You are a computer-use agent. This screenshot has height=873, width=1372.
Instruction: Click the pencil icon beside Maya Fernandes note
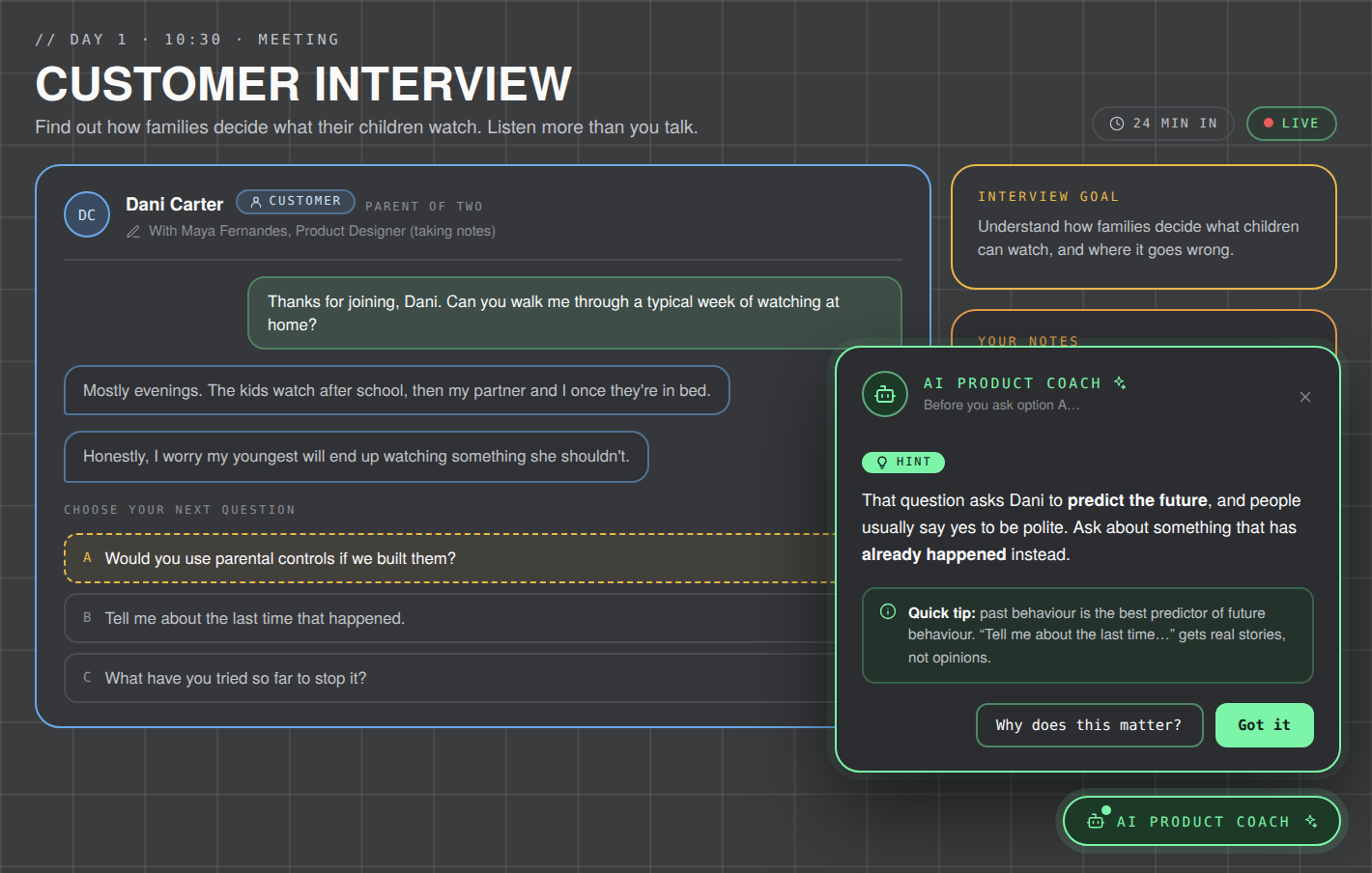133,232
